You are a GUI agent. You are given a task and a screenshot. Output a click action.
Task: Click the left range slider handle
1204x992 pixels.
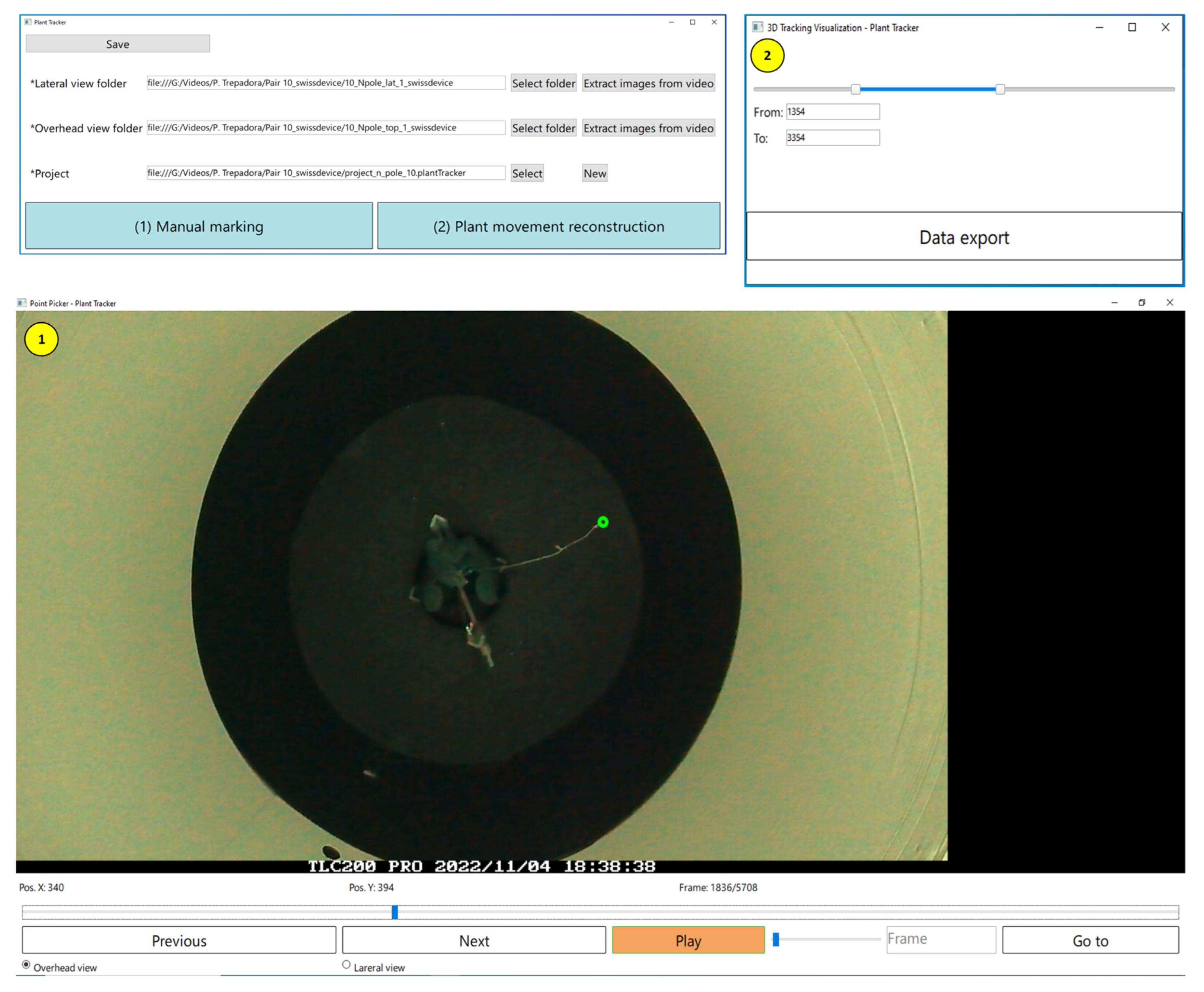(855, 89)
